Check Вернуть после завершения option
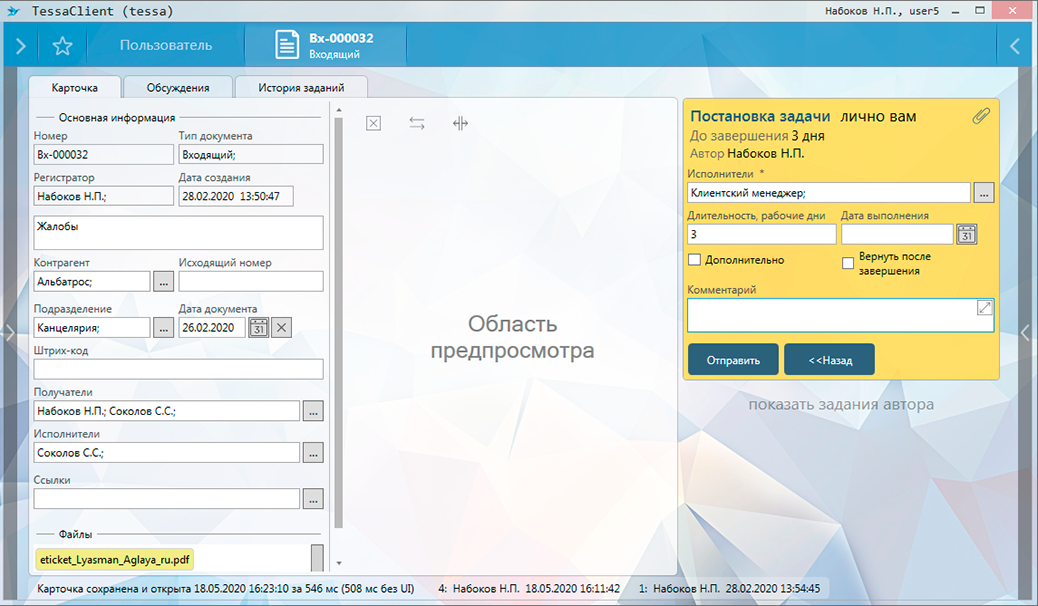Image resolution: width=1038 pixels, height=606 pixels. click(x=848, y=264)
